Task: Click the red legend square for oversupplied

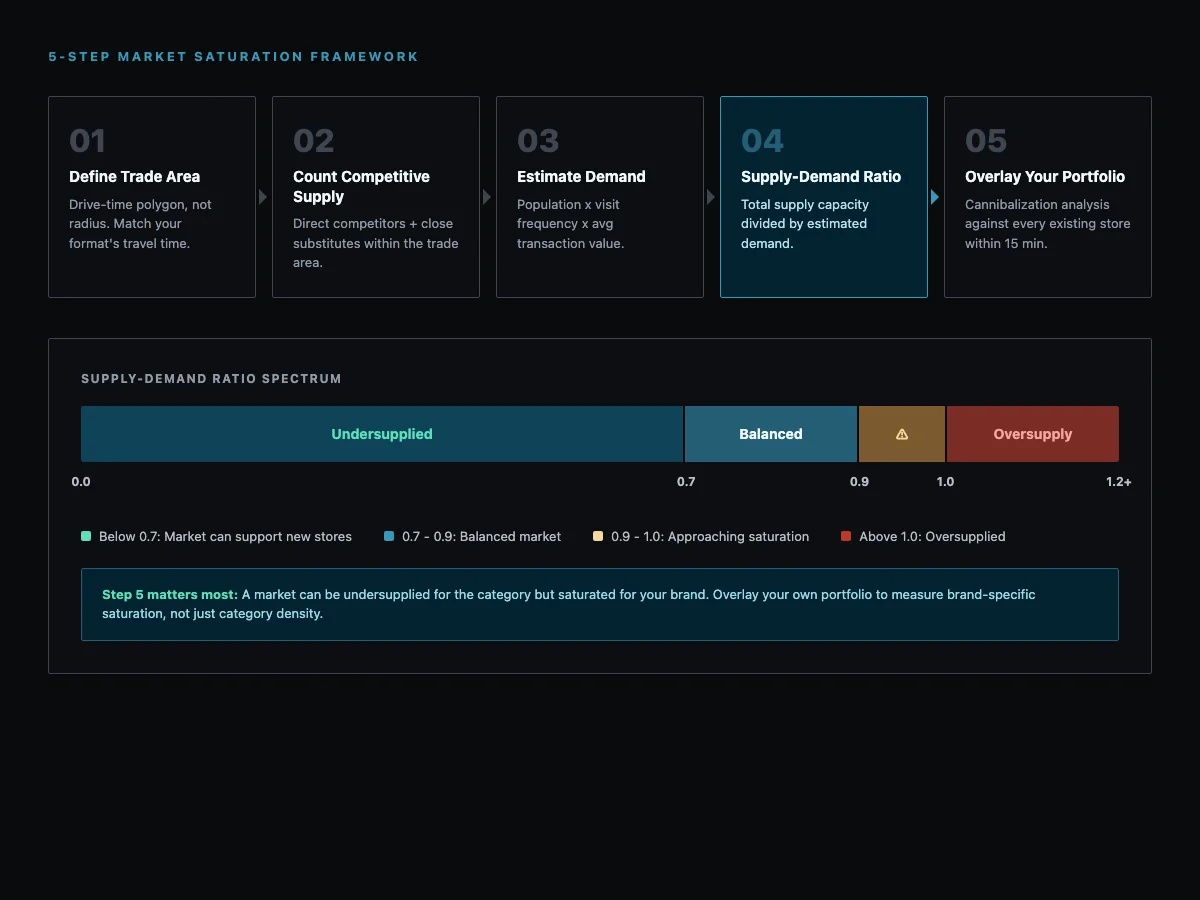Action: click(846, 536)
